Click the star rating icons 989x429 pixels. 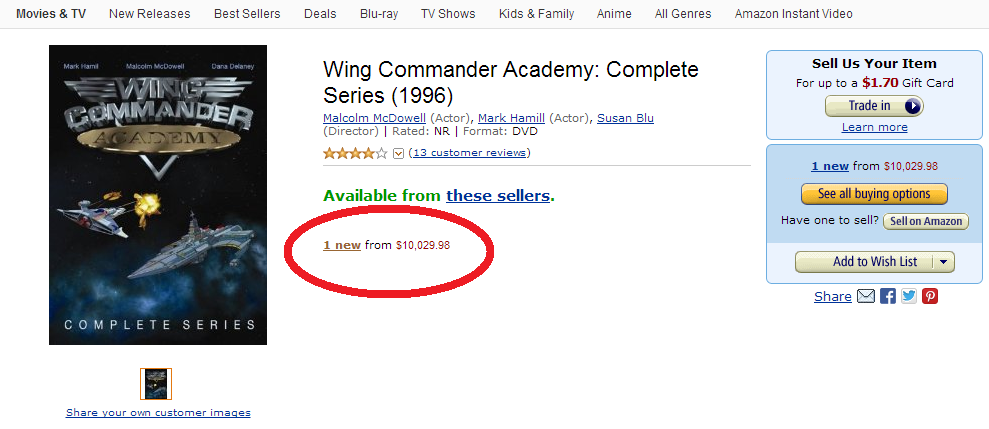[x=355, y=153]
